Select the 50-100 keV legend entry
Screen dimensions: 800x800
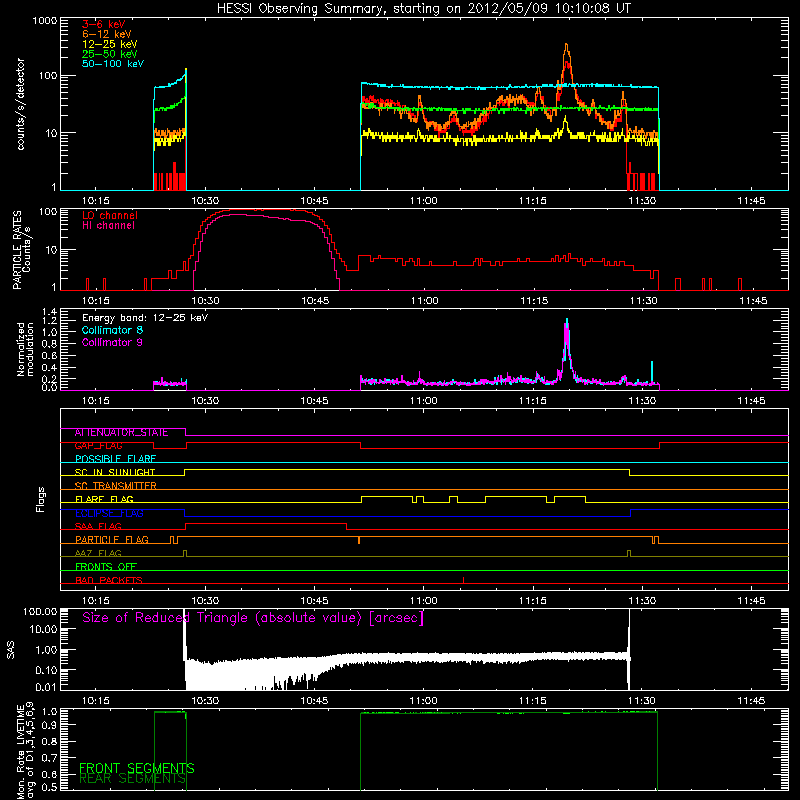(113, 64)
